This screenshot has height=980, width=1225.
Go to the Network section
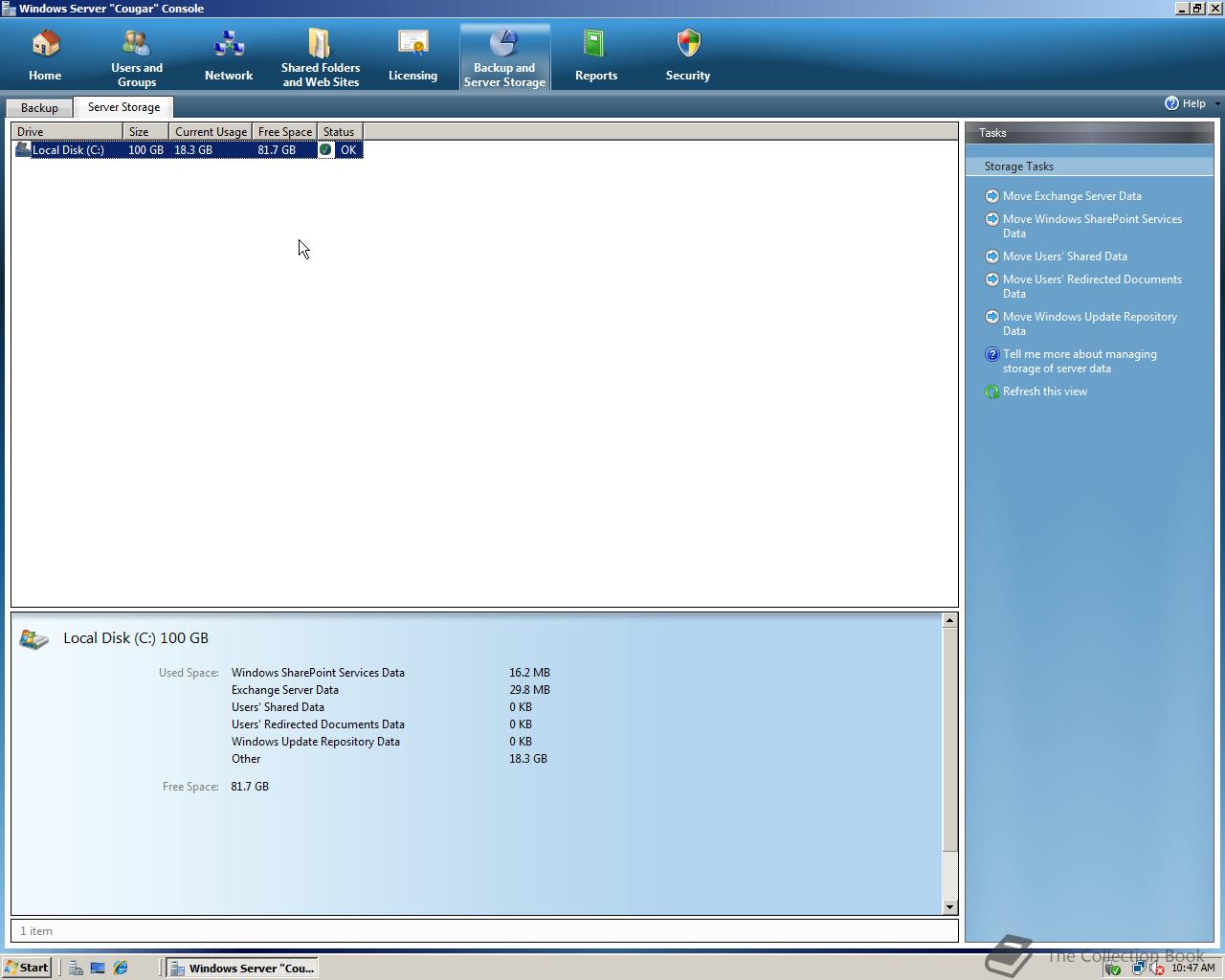pos(229,56)
